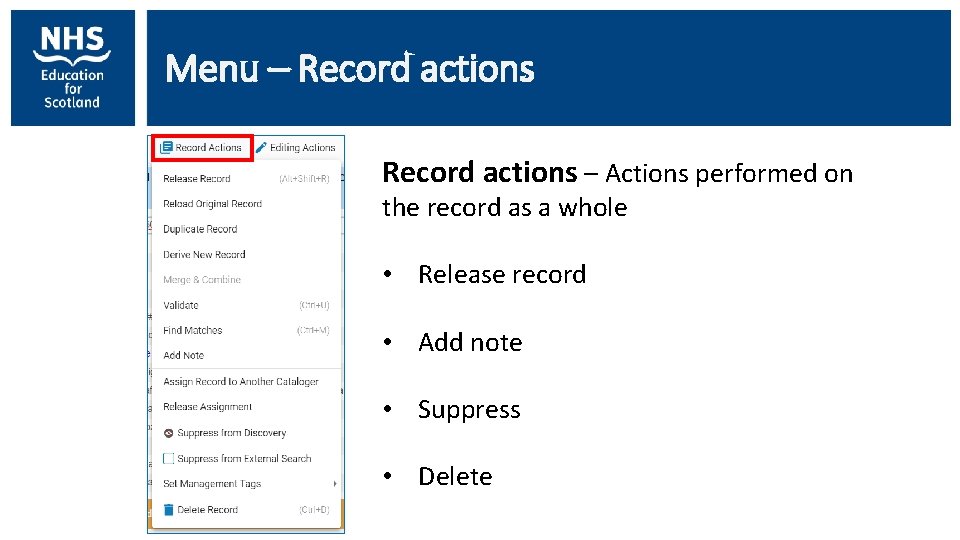The height and width of the screenshot is (540, 960).
Task: Select Release Assignment menu item
Action: pyautogui.click(x=208, y=407)
